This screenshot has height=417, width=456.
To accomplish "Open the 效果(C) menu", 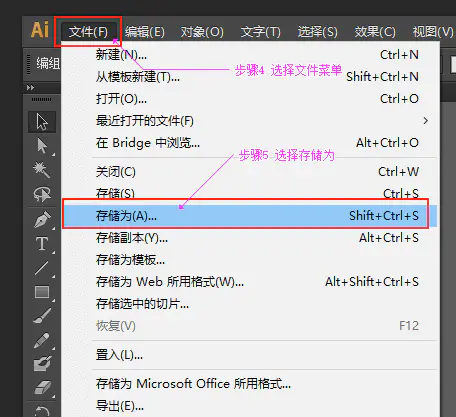I will pyautogui.click(x=375, y=32).
